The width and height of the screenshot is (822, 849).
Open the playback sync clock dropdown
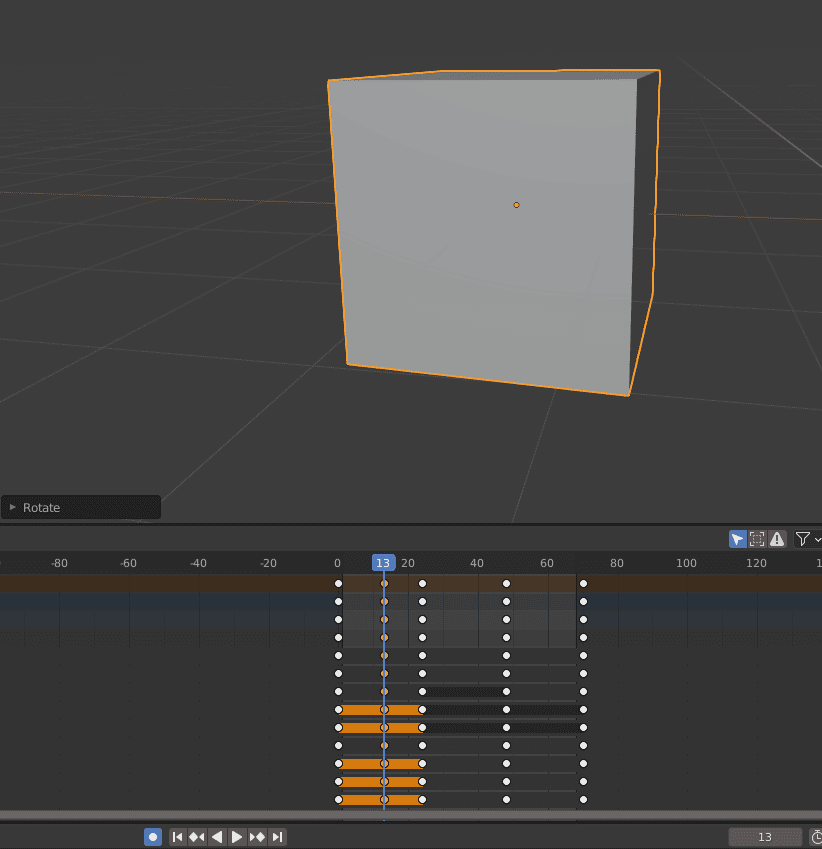pos(816,837)
